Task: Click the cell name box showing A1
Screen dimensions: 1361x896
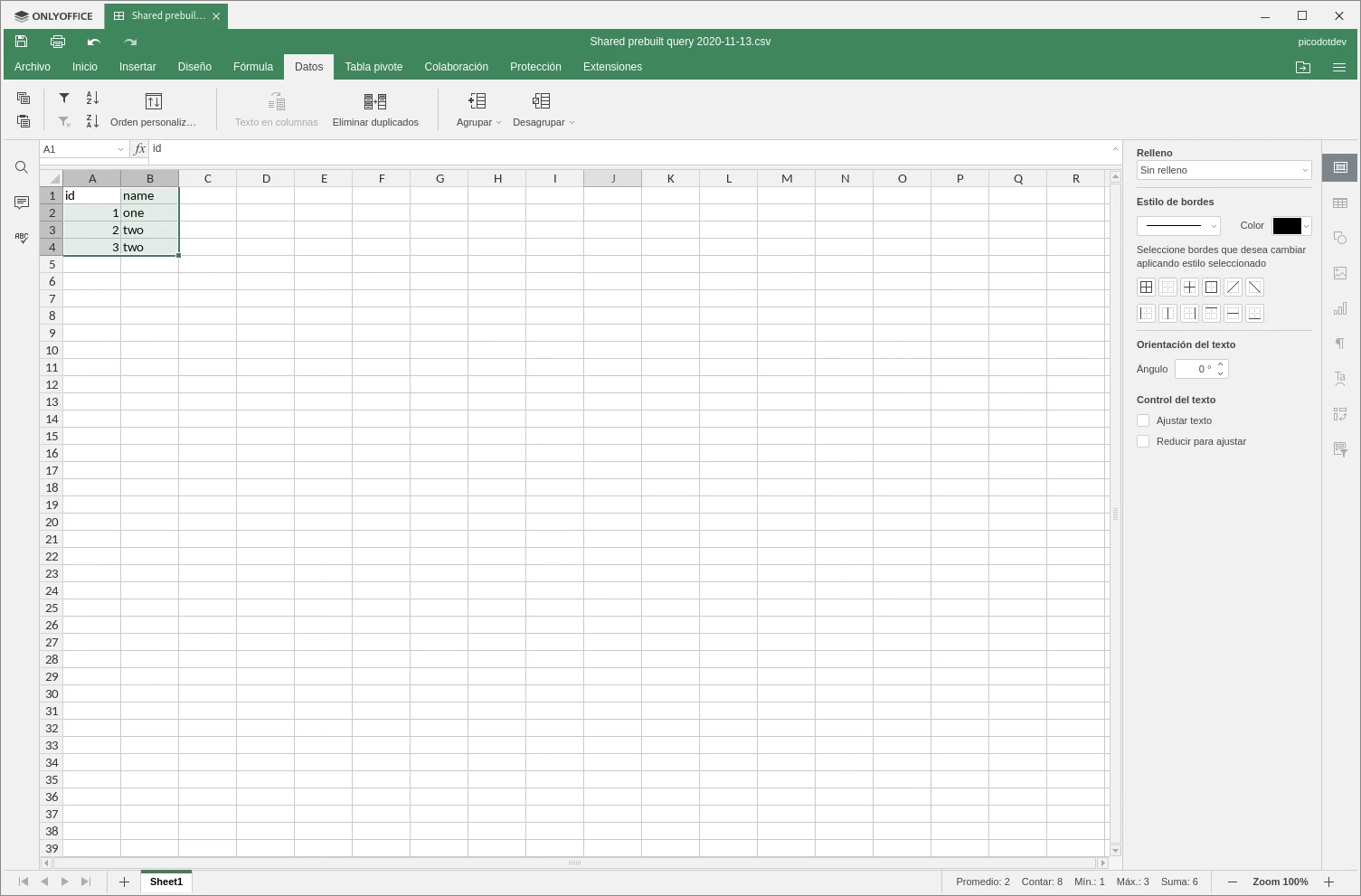Action: (81, 149)
